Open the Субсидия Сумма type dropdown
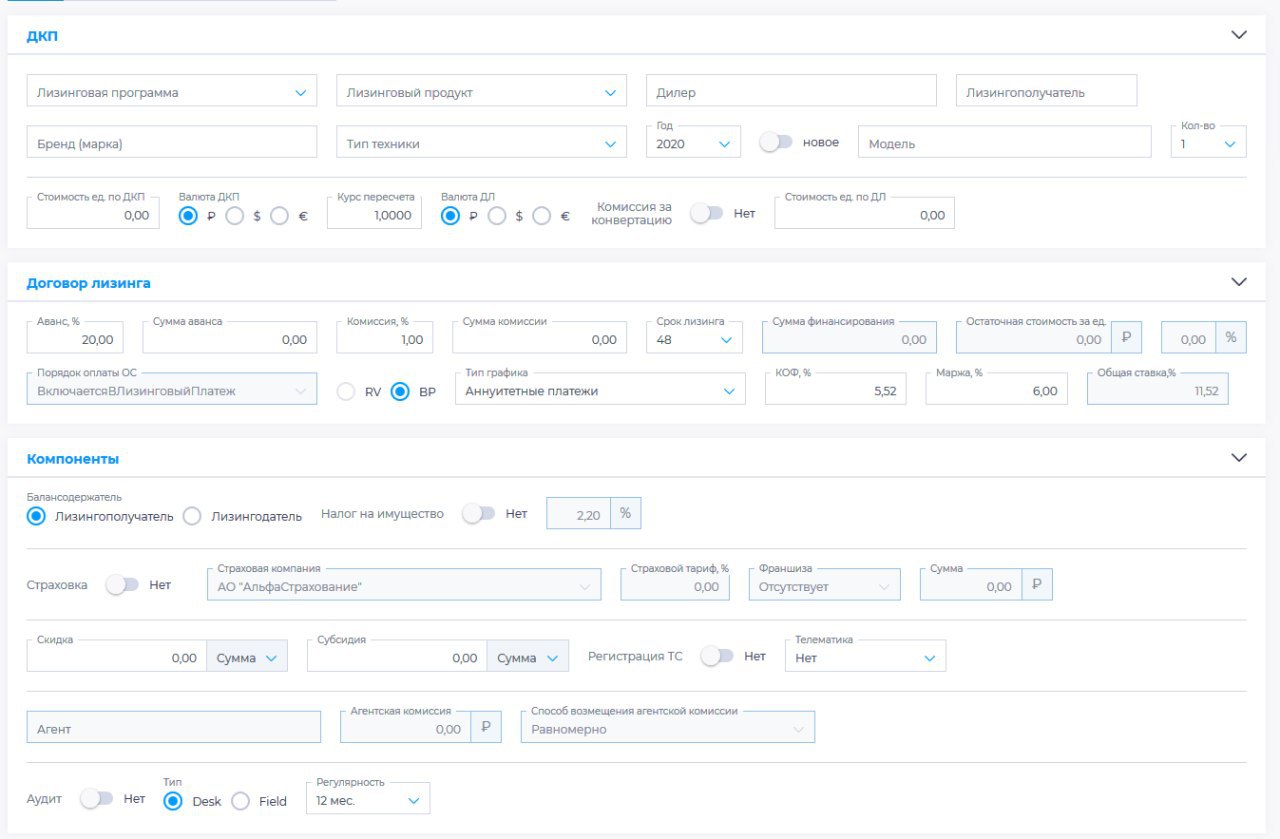1280x839 pixels. point(528,658)
